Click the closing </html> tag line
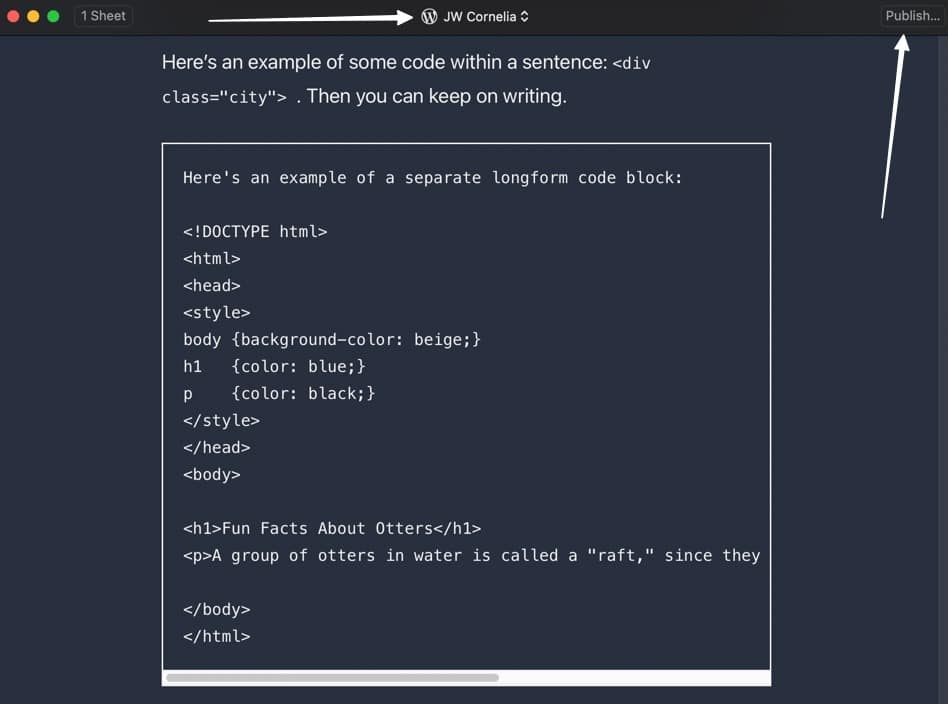 click(217, 636)
